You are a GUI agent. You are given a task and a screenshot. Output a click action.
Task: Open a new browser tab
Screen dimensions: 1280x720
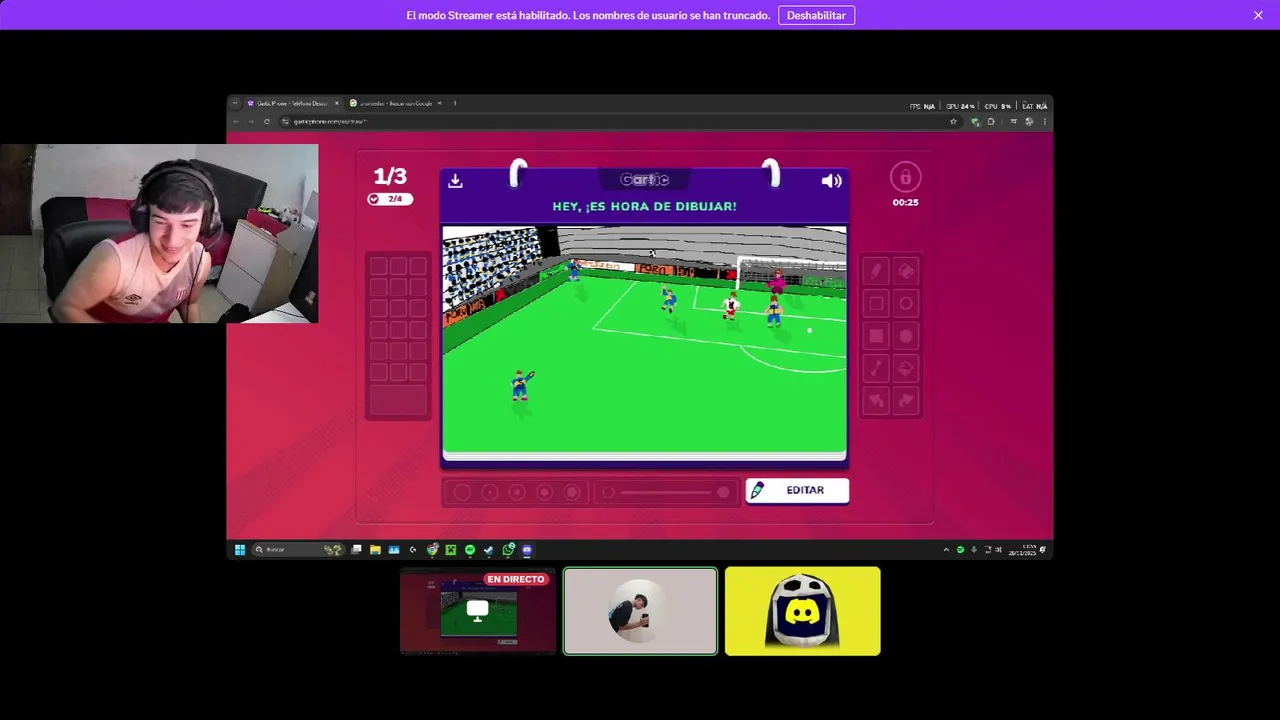click(x=455, y=103)
